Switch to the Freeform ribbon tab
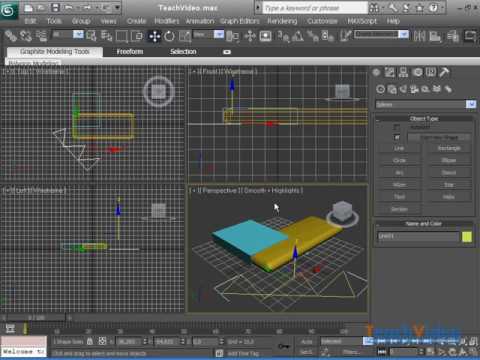The image size is (480, 360). (x=130, y=52)
